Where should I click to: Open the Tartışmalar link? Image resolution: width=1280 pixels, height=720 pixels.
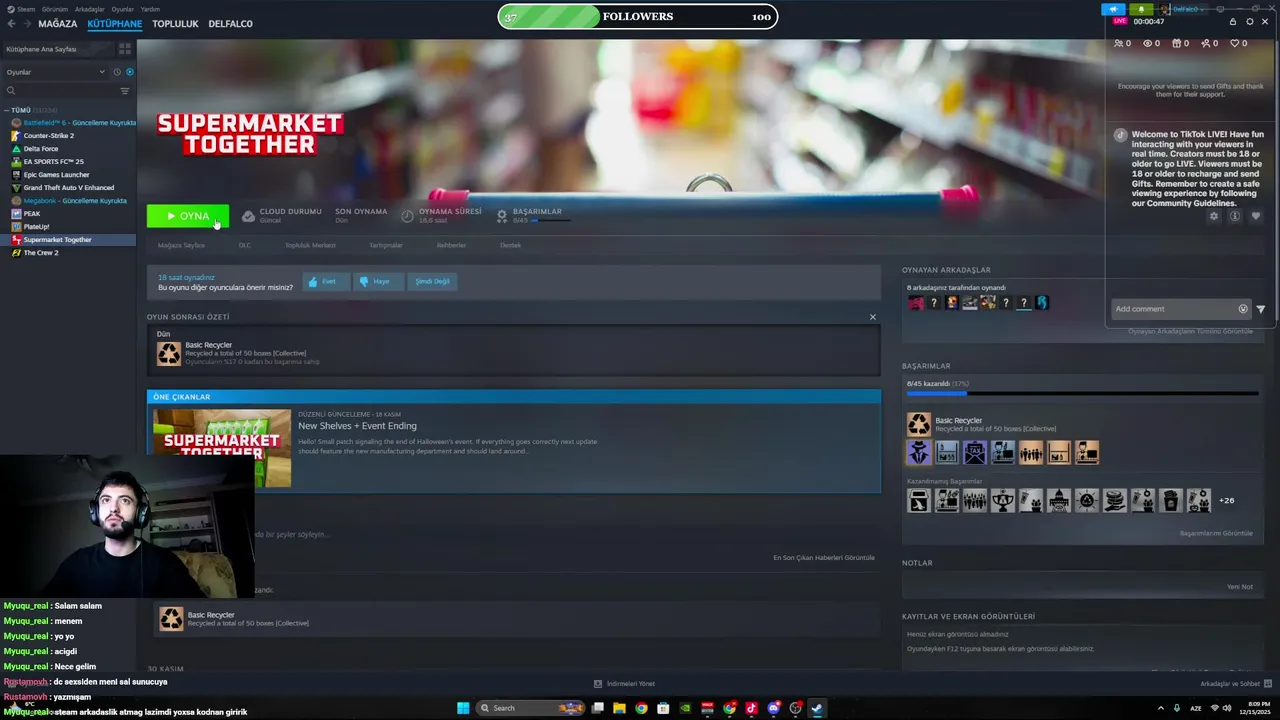(x=386, y=245)
